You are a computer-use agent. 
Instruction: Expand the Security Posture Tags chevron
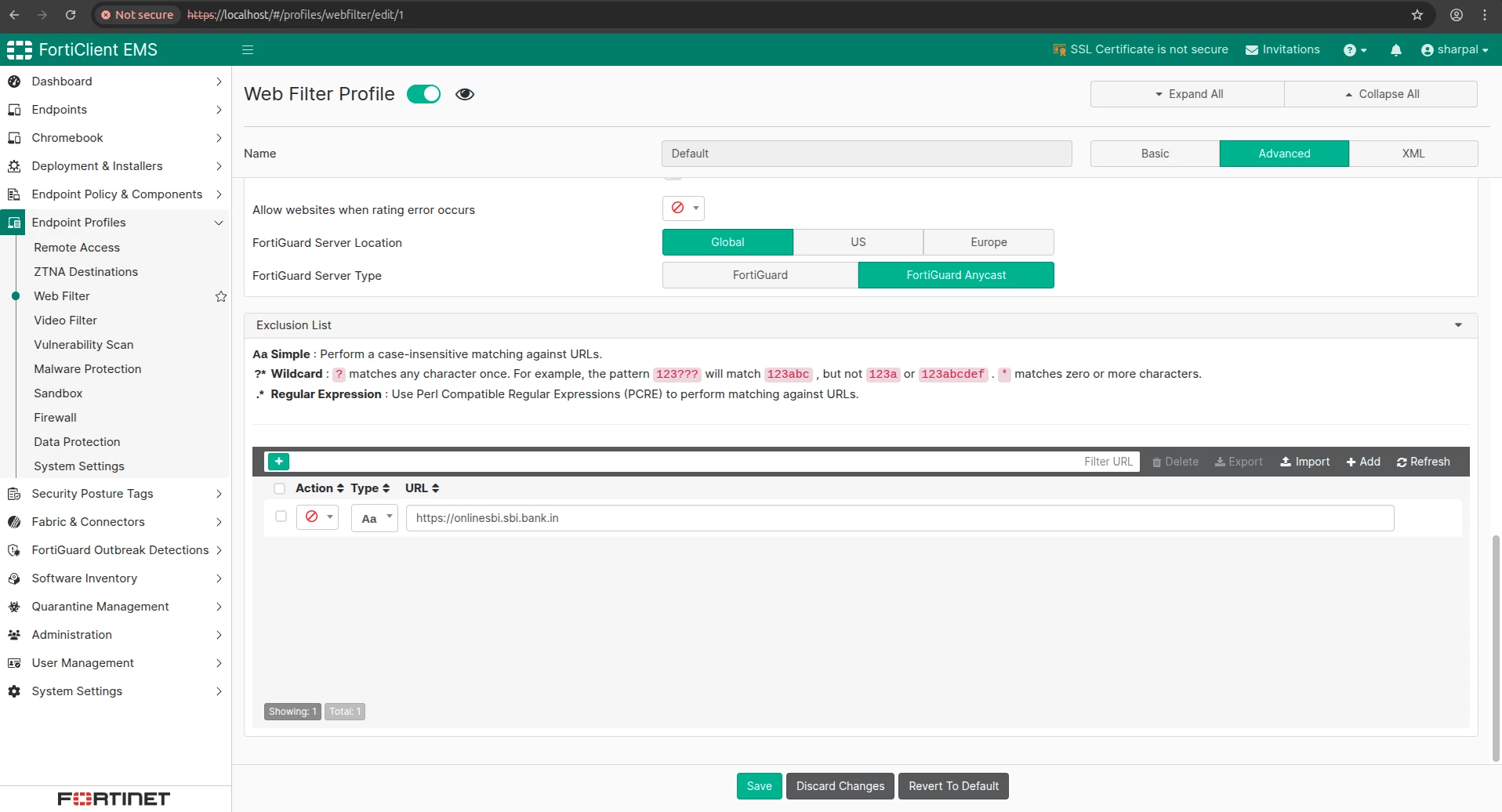[219, 494]
